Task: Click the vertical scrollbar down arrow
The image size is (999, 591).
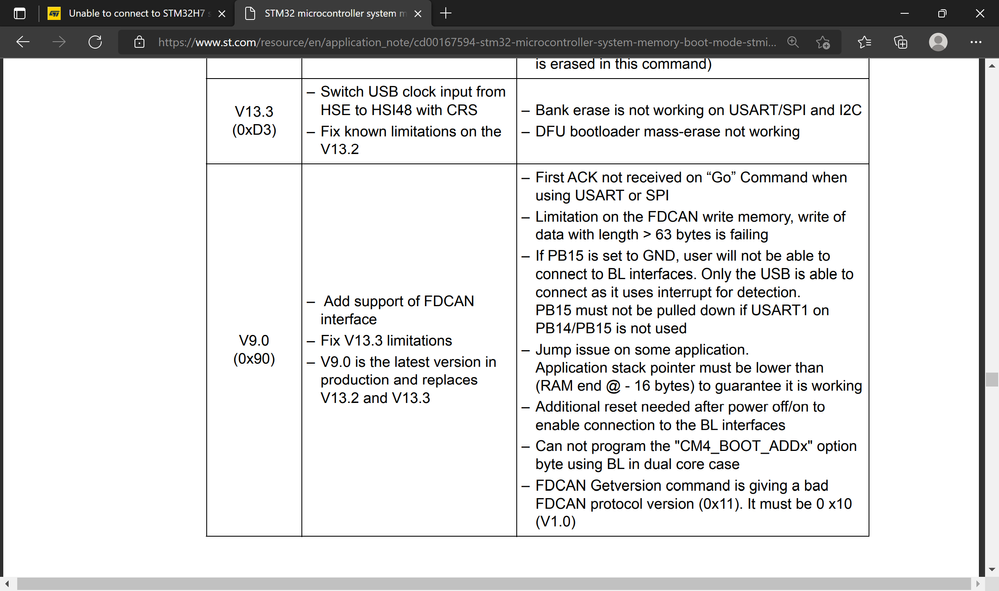Action: coord(992,570)
